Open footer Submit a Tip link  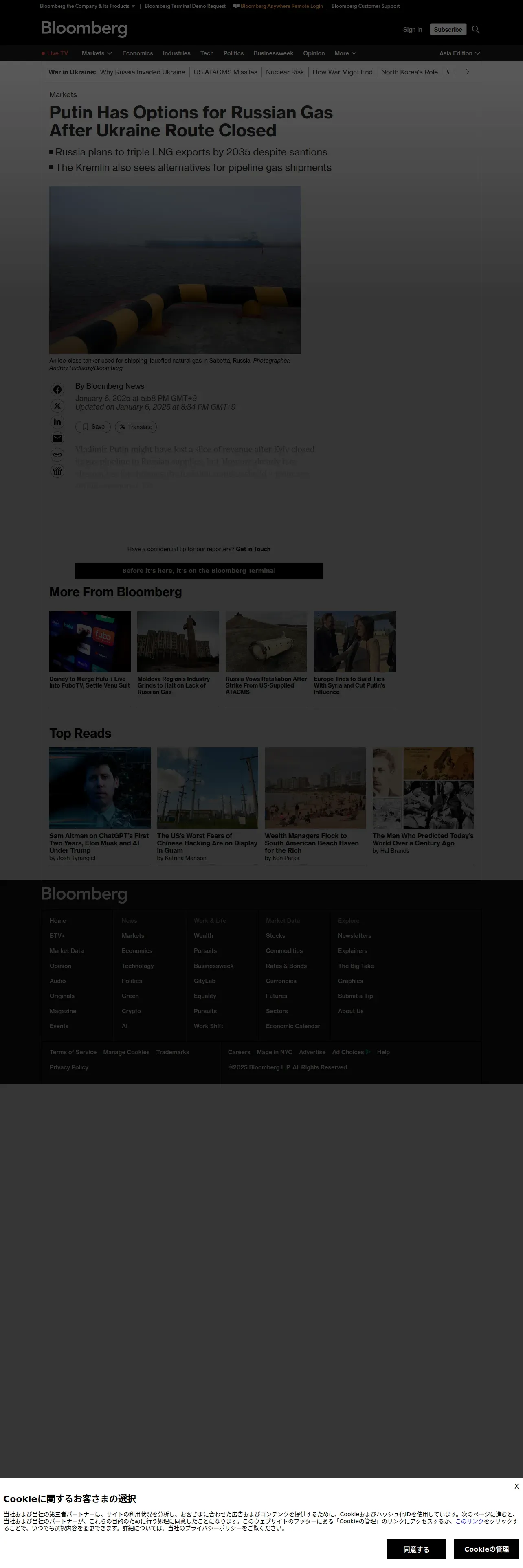tap(355, 996)
